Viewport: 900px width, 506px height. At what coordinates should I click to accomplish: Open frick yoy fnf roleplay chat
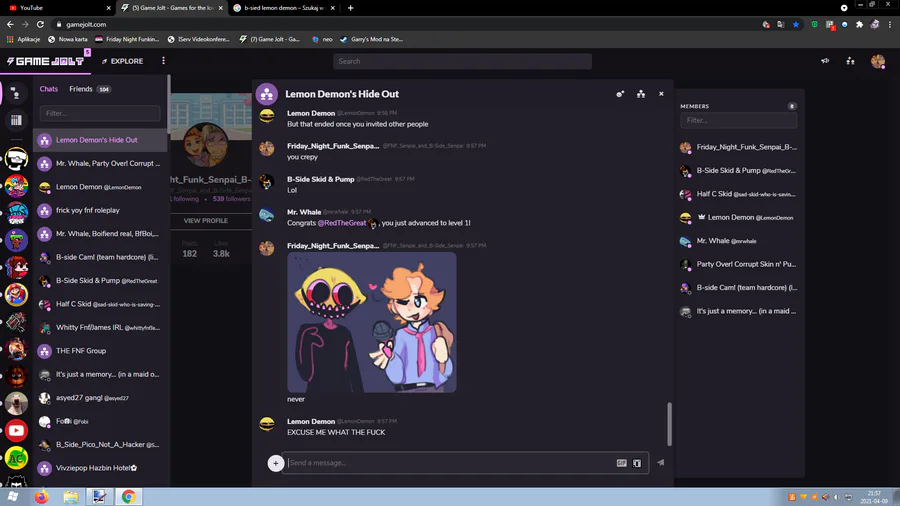[x=100, y=211]
